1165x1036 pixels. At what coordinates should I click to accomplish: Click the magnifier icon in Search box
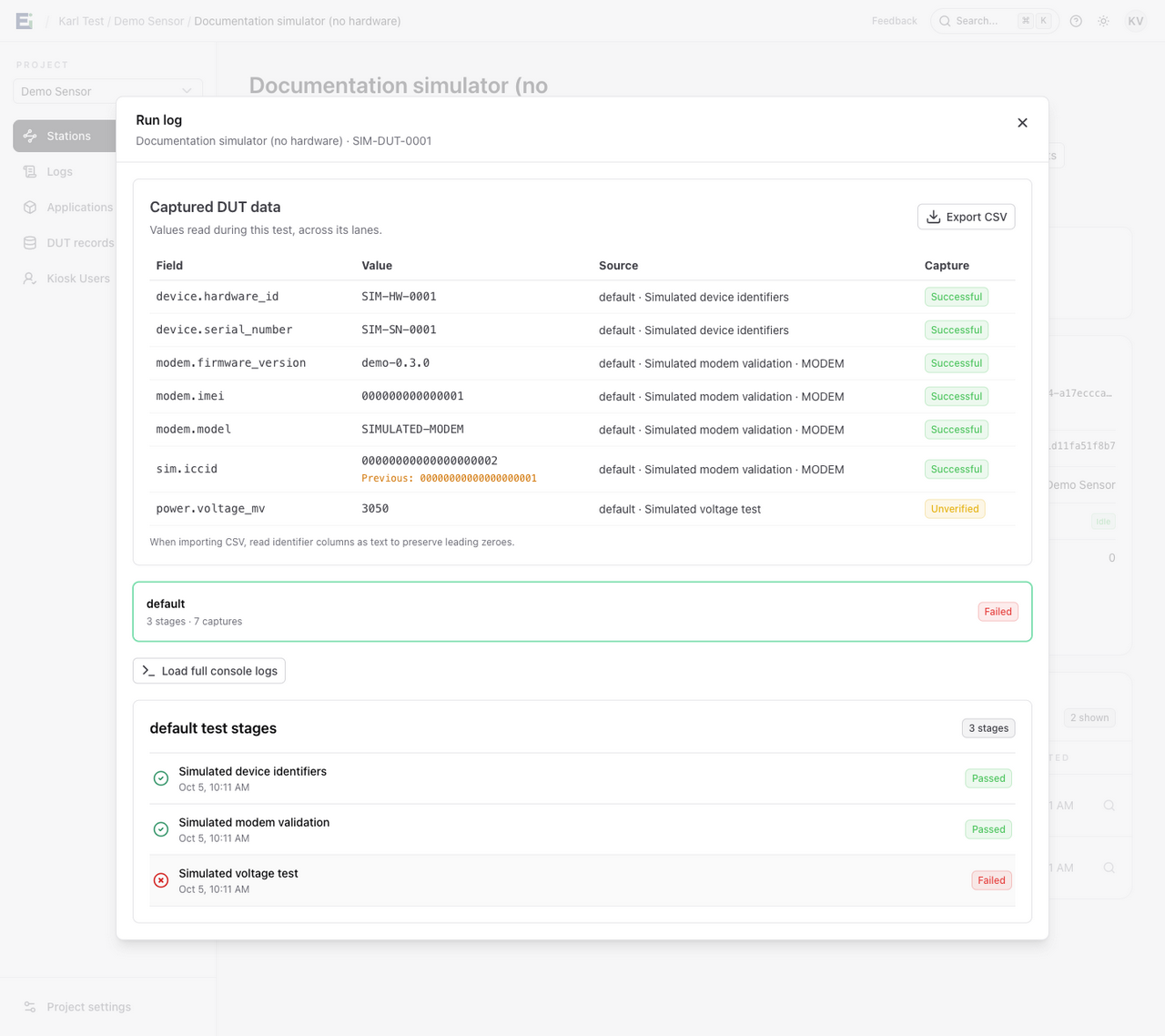[945, 21]
